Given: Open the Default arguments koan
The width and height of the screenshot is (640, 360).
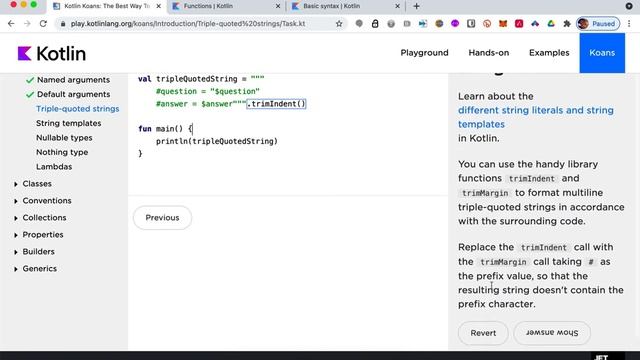Looking at the screenshot, I should (x=73, y=94).
